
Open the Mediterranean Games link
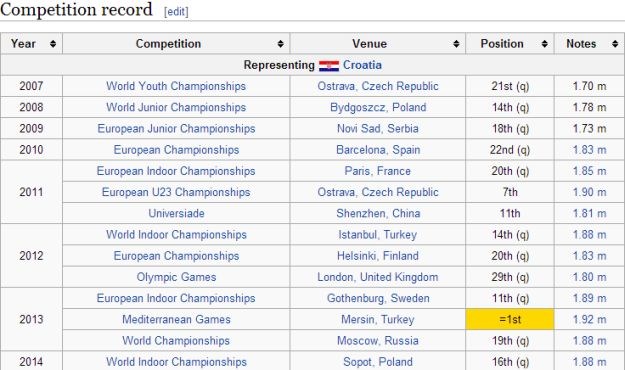pyautogui.click(x=176, y=319)
